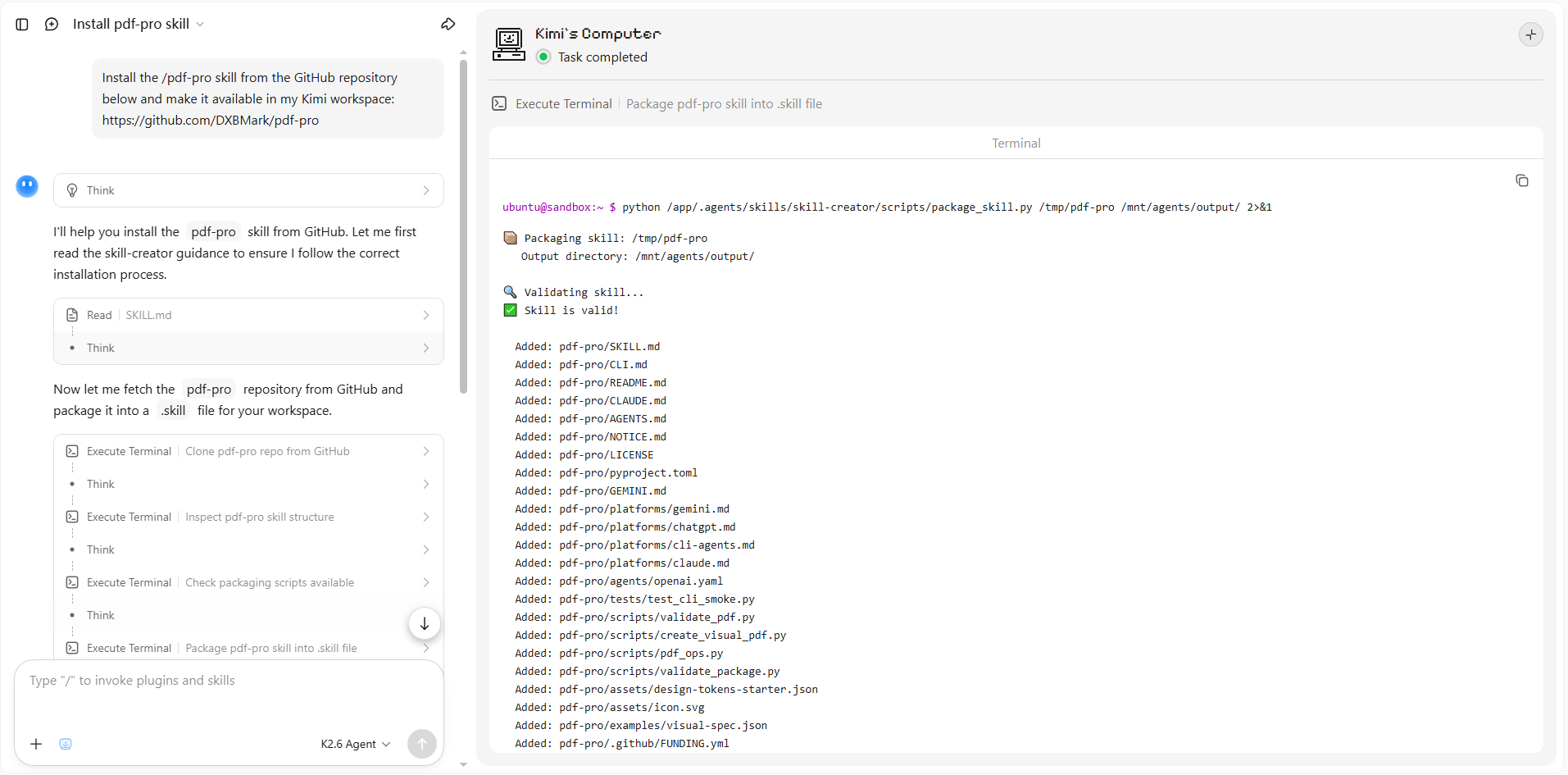Click the green Task completed status indicator
Screen dimensions: 1568x775
(x=543, y=57)
